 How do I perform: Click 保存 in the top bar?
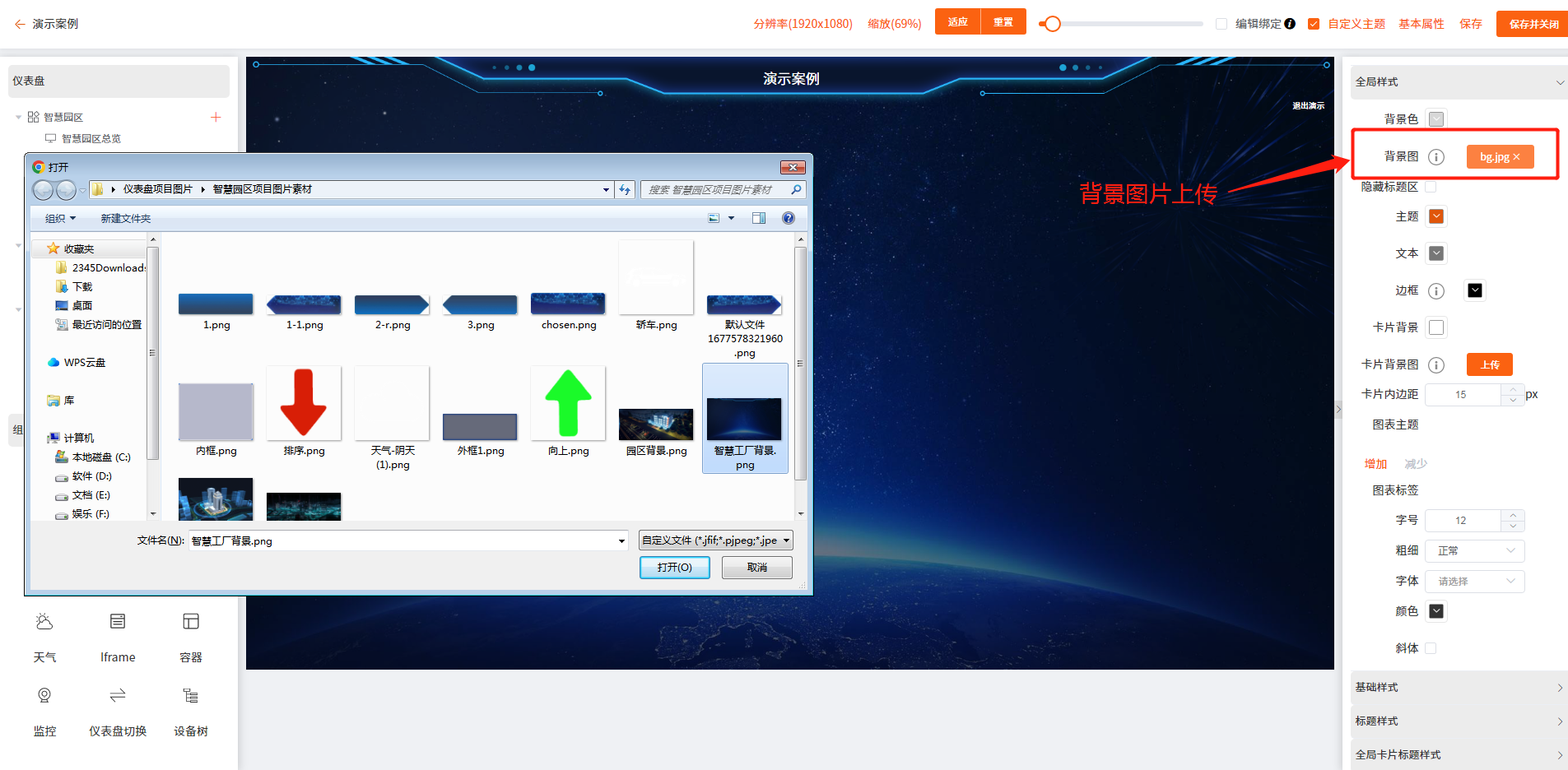point(1471,24)
